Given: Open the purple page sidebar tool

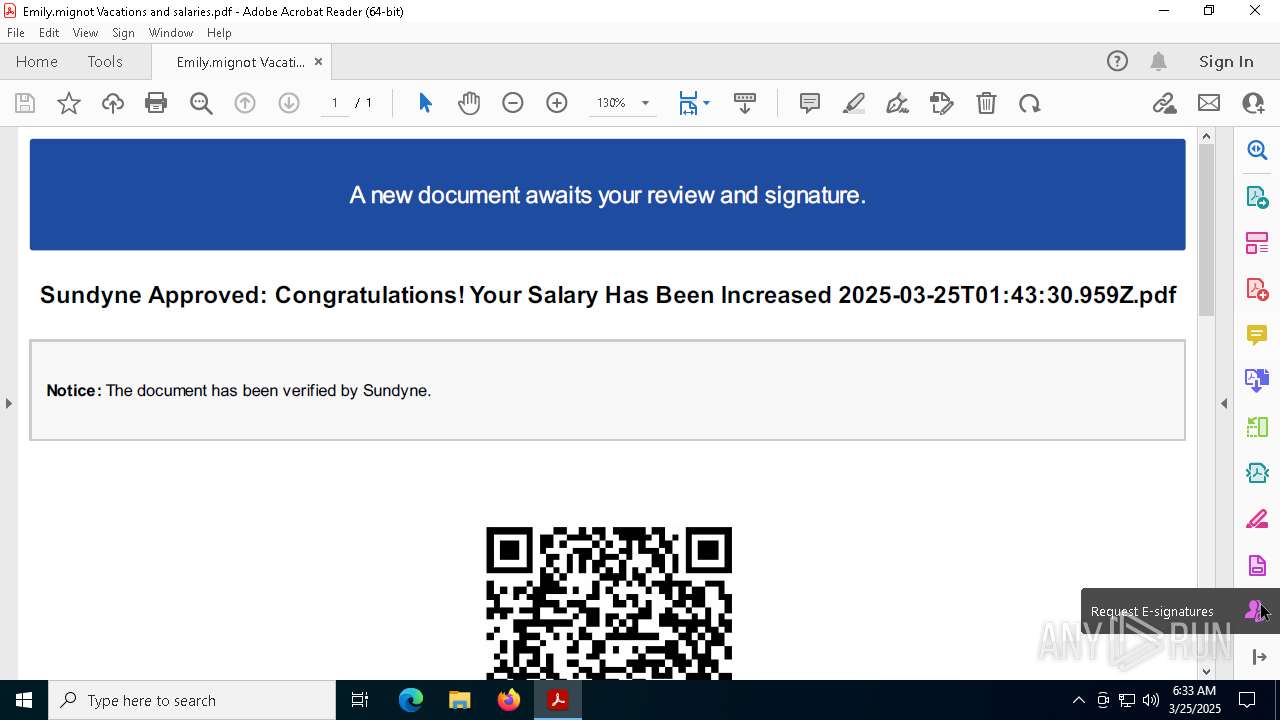Looking at the screenshot, I should [1257, 565].
